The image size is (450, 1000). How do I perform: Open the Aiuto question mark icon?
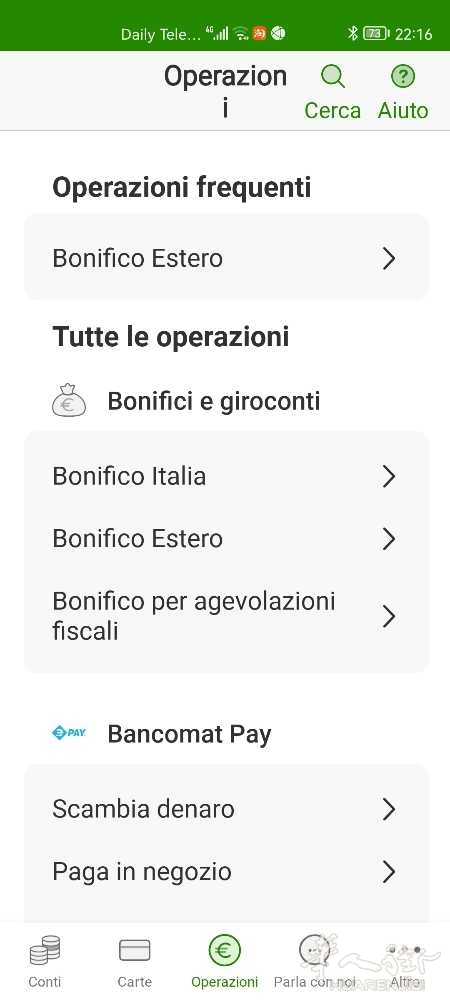(403, 77)
